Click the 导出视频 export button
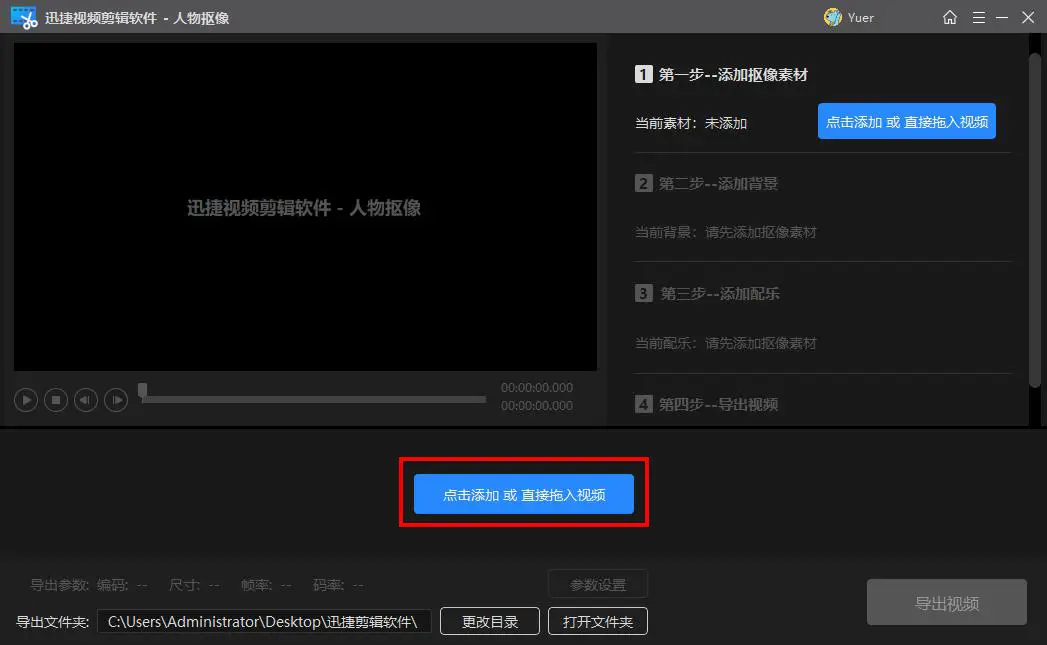The image size is (1047, 645). pos(946,602)
